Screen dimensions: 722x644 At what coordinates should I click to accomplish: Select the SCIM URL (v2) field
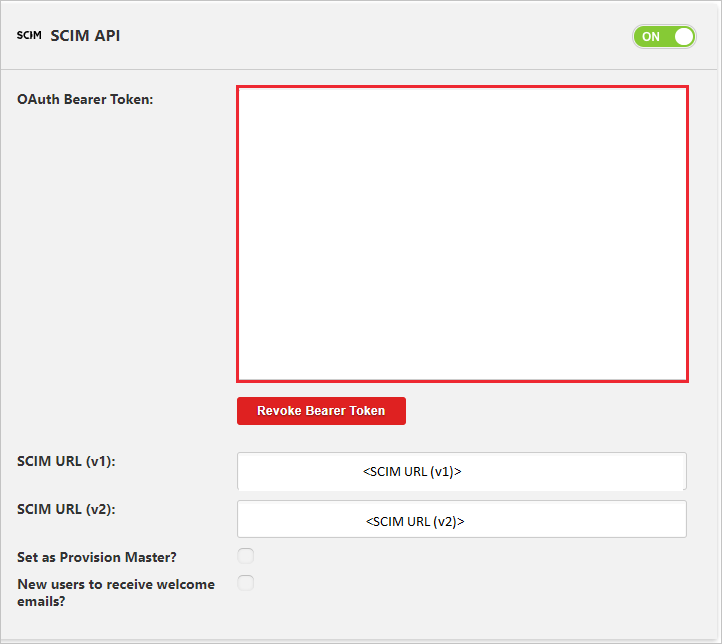pyautogui.click(x=462, y=519)
